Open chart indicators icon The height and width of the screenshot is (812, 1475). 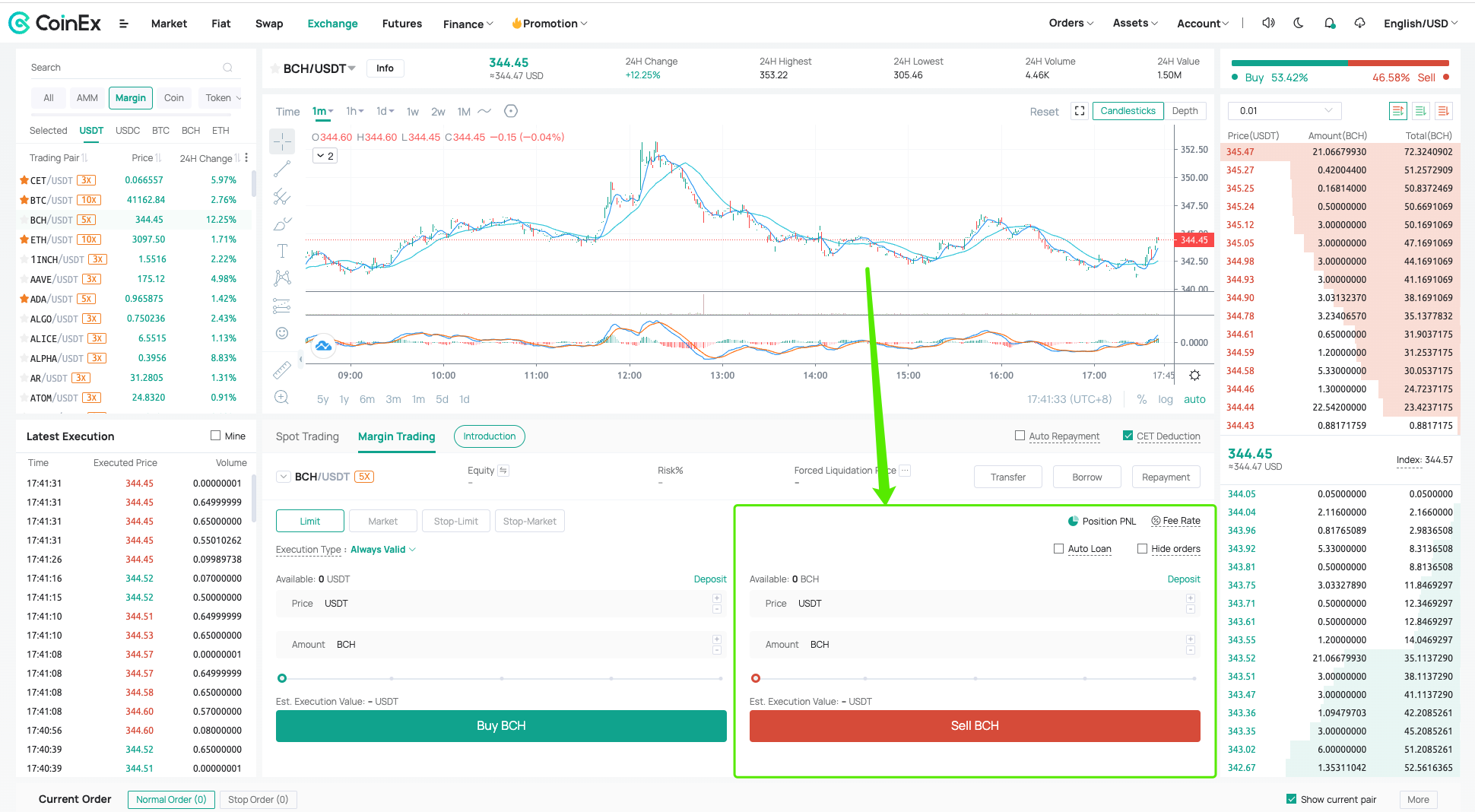[484, 111]
